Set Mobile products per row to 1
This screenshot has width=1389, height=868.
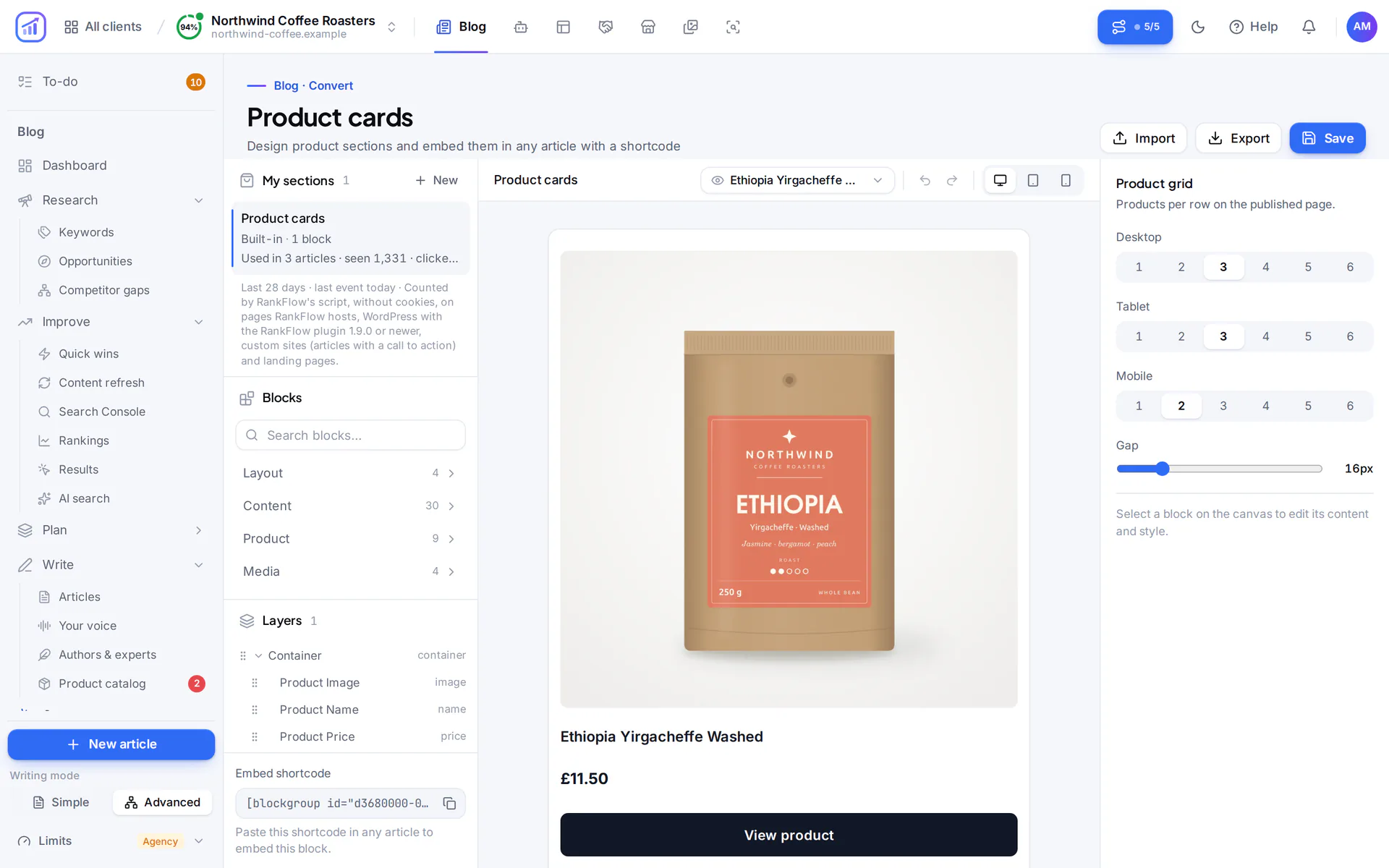(1139, 406)
